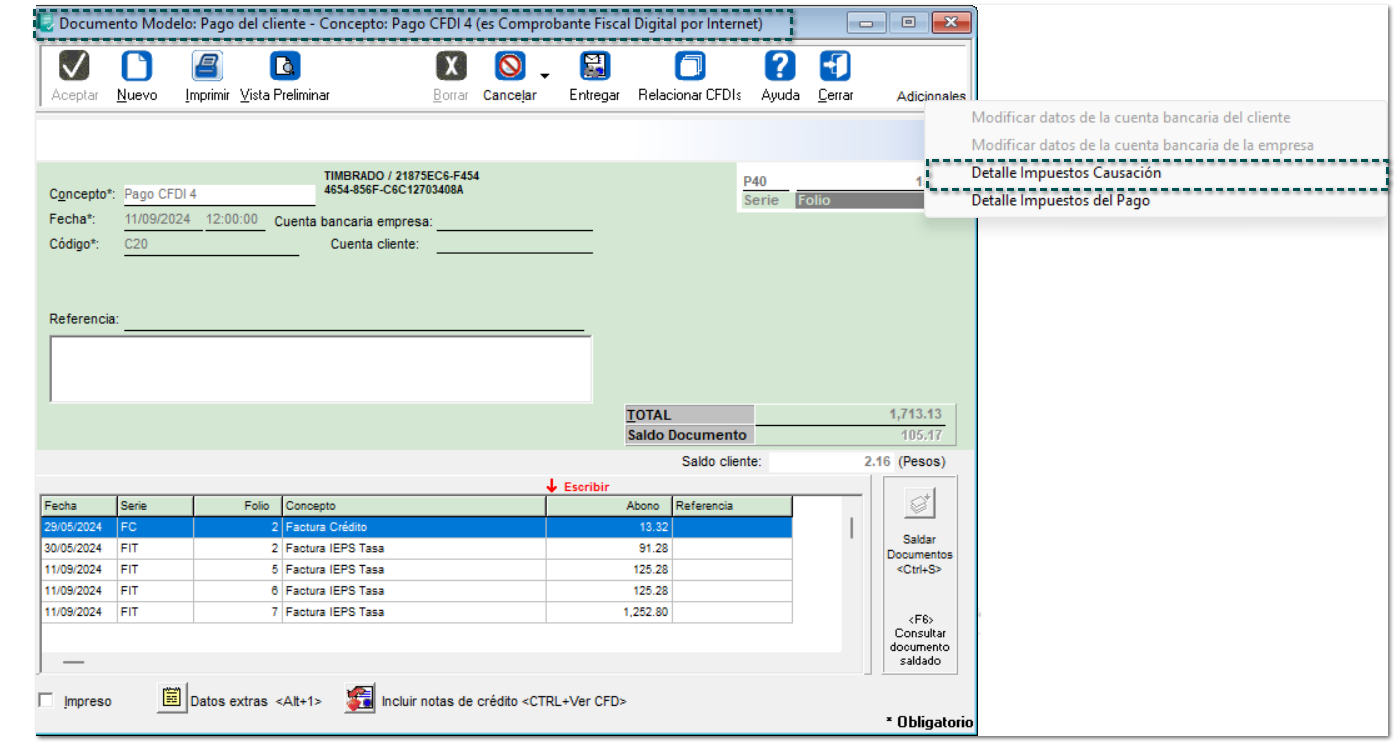This screenshot has height=745, width=1400.
Task: Click the Nuevo document icon
Action: tap(137, 67)
